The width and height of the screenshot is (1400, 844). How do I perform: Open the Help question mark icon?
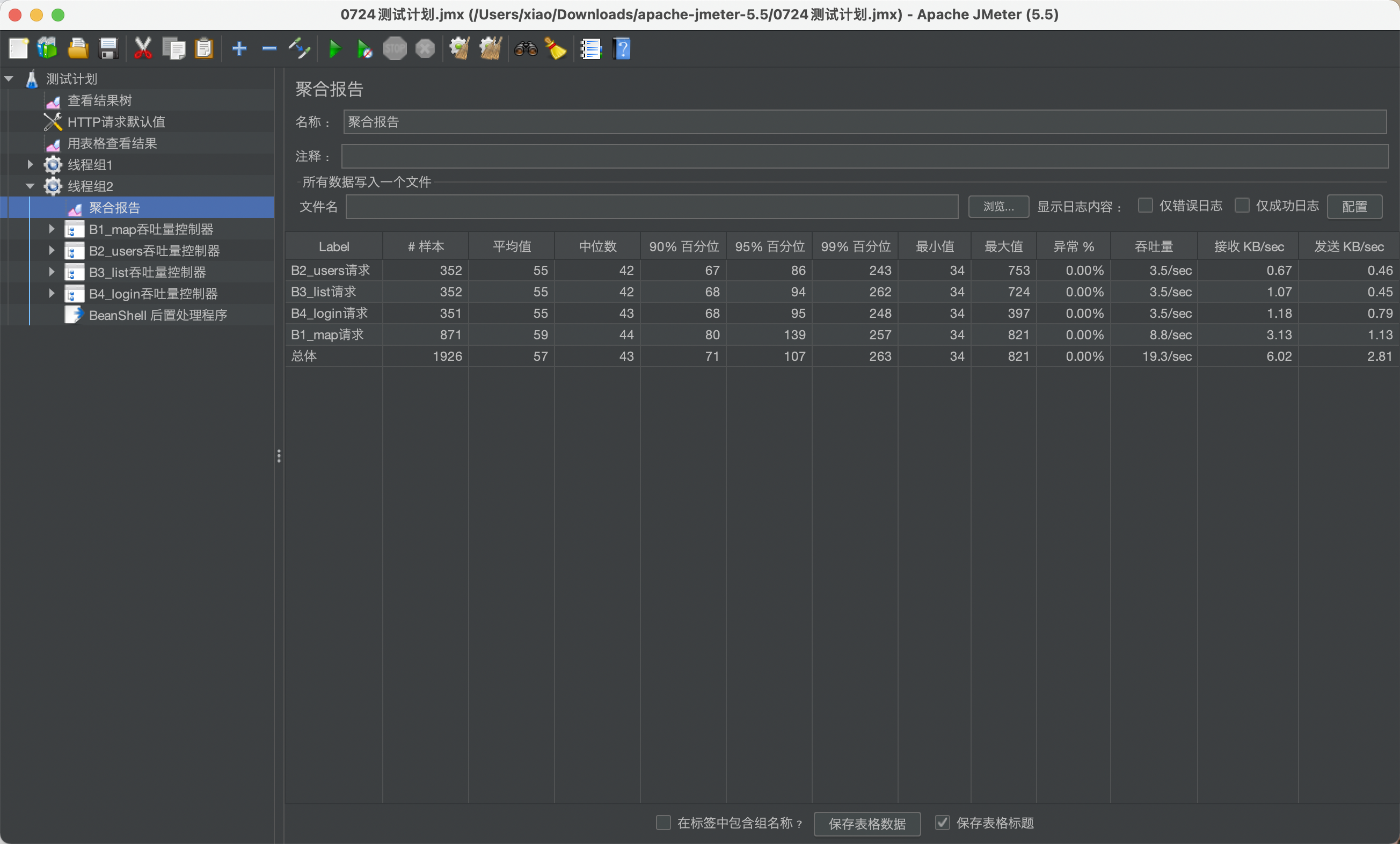(622, 49)
